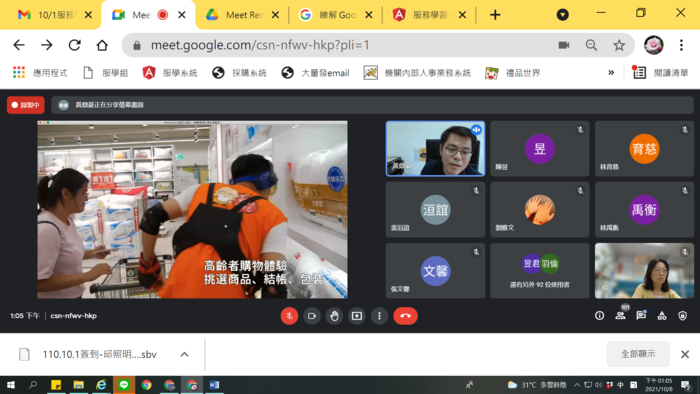The width and height of the screenshot is (700, 394).
Task: Open host controls shield icon
Action: pos(683,316)
